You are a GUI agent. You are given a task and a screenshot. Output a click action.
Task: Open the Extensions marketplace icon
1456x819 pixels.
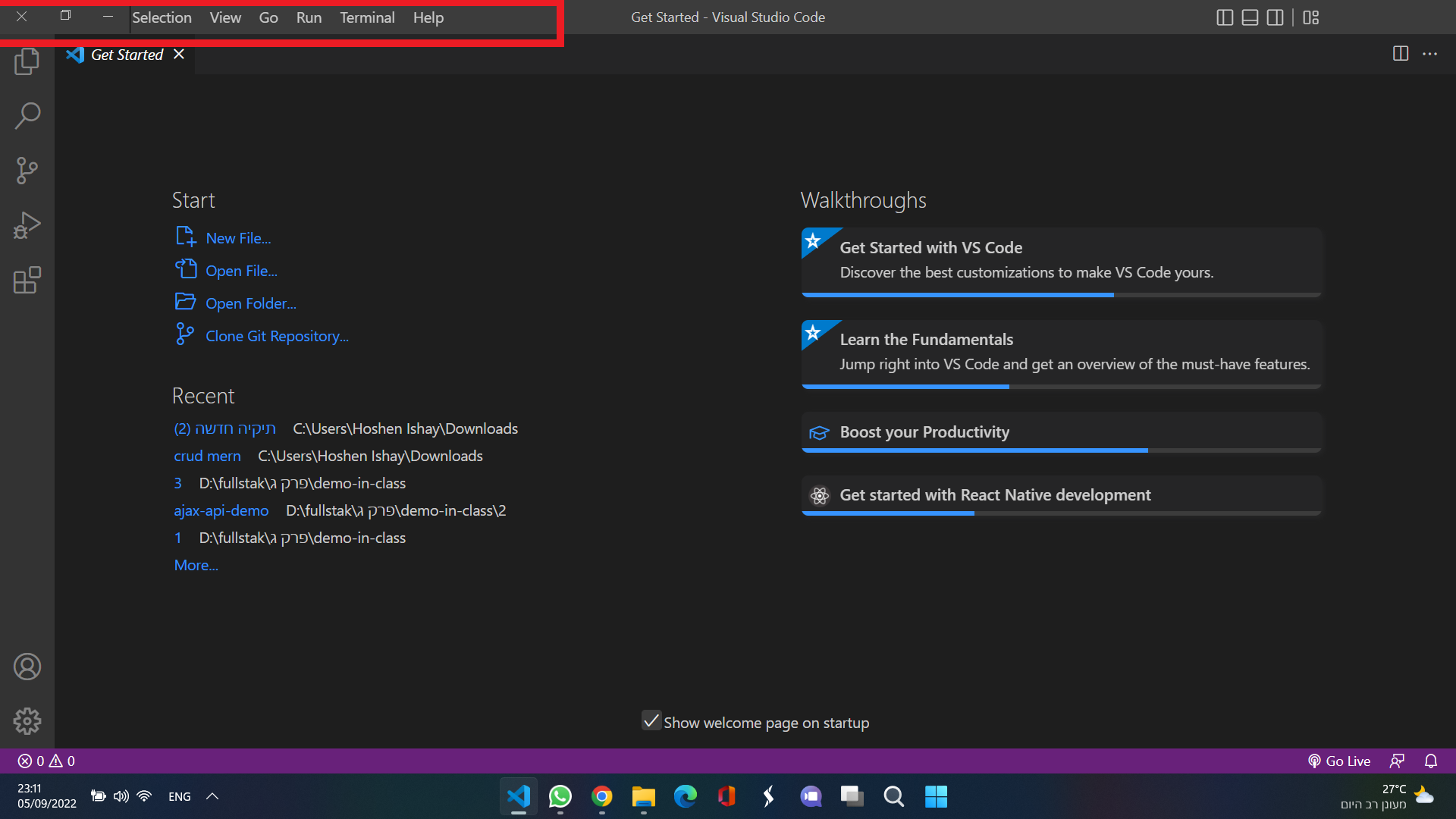click(x=27, y=280)
